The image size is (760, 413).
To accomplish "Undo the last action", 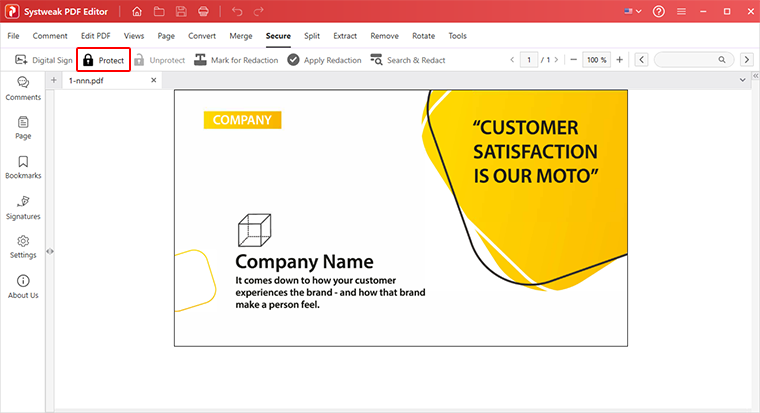I will click(237, 11).
